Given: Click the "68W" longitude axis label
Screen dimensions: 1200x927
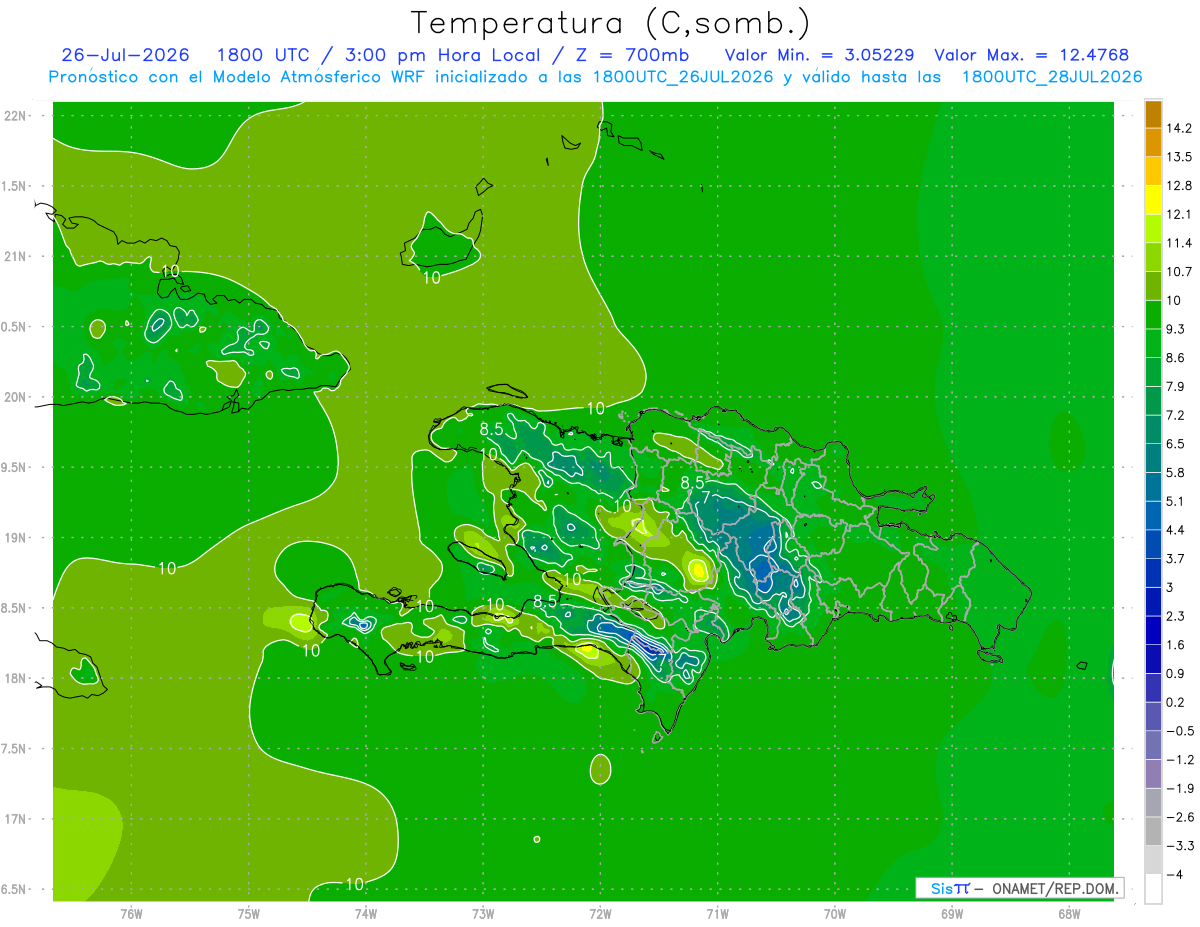Looking at the screenshot, I should [1069, 914].
